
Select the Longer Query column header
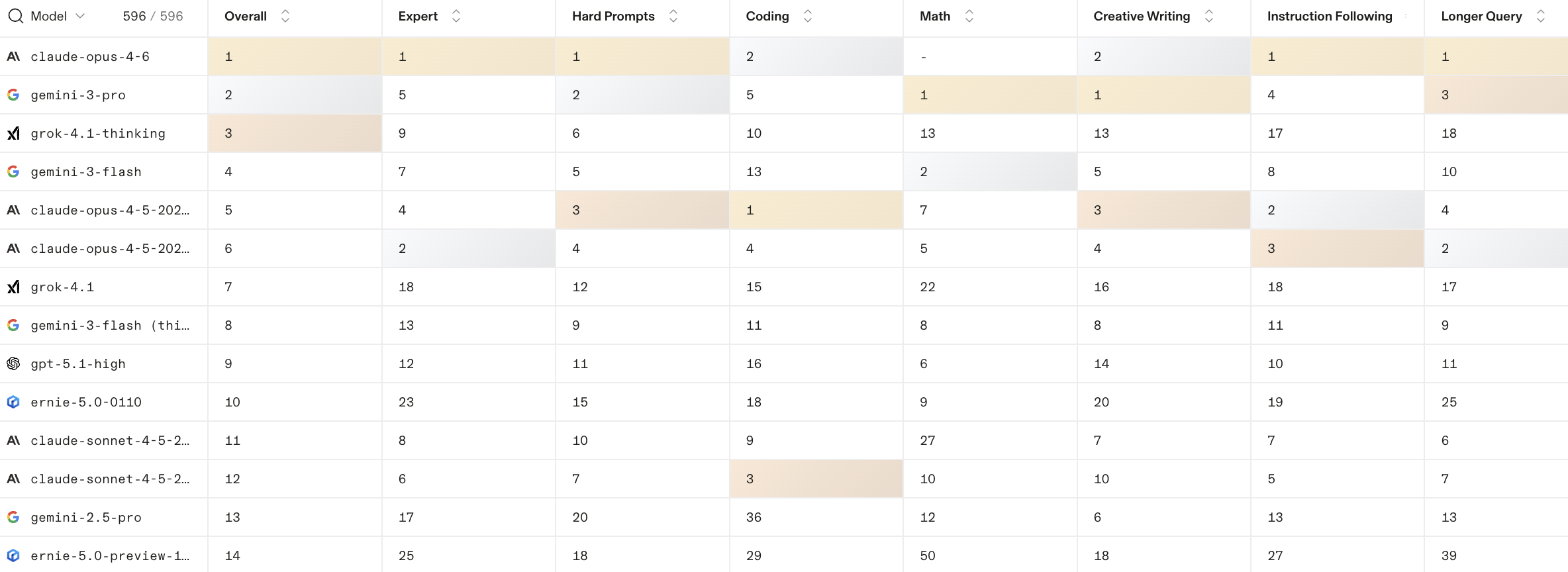1481,16
